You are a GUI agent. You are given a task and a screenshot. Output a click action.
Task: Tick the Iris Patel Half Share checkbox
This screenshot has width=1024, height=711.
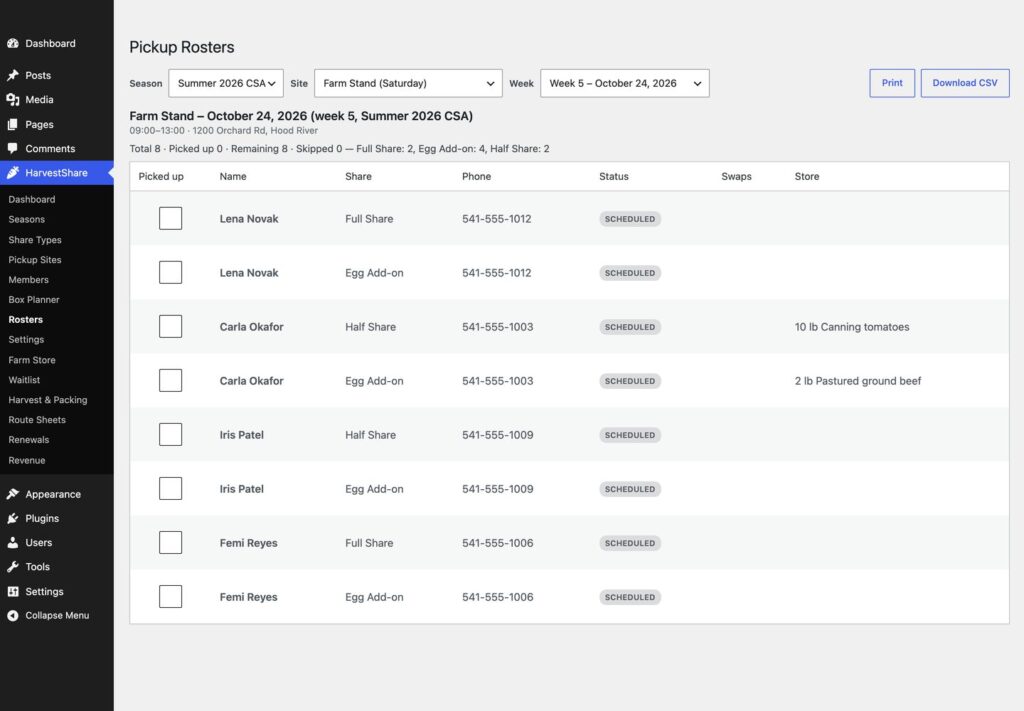pyautogui.click(x=170, y=435)
